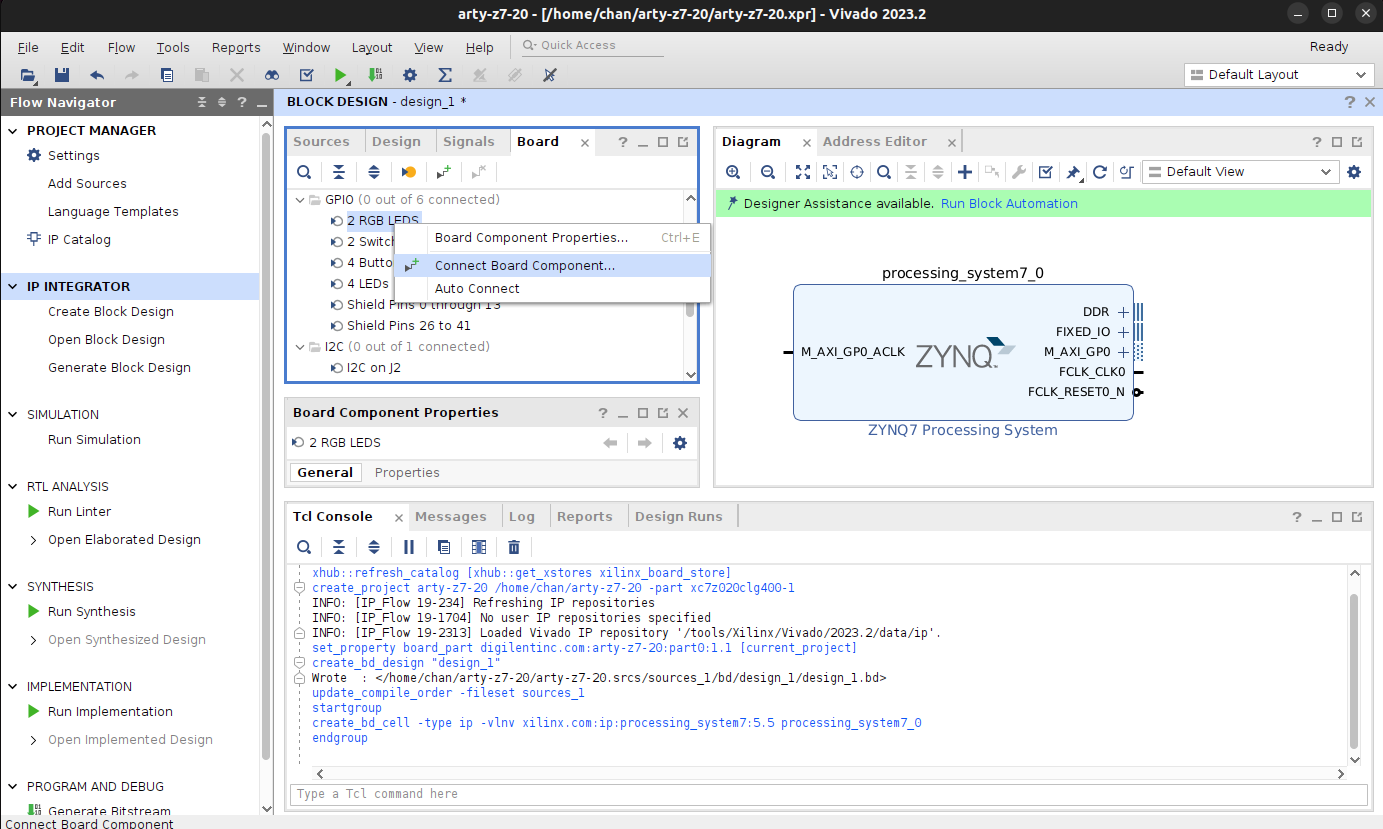Click Collapse All icon in Board panel toolbar
1383x829 pixels.
[339, 172]
